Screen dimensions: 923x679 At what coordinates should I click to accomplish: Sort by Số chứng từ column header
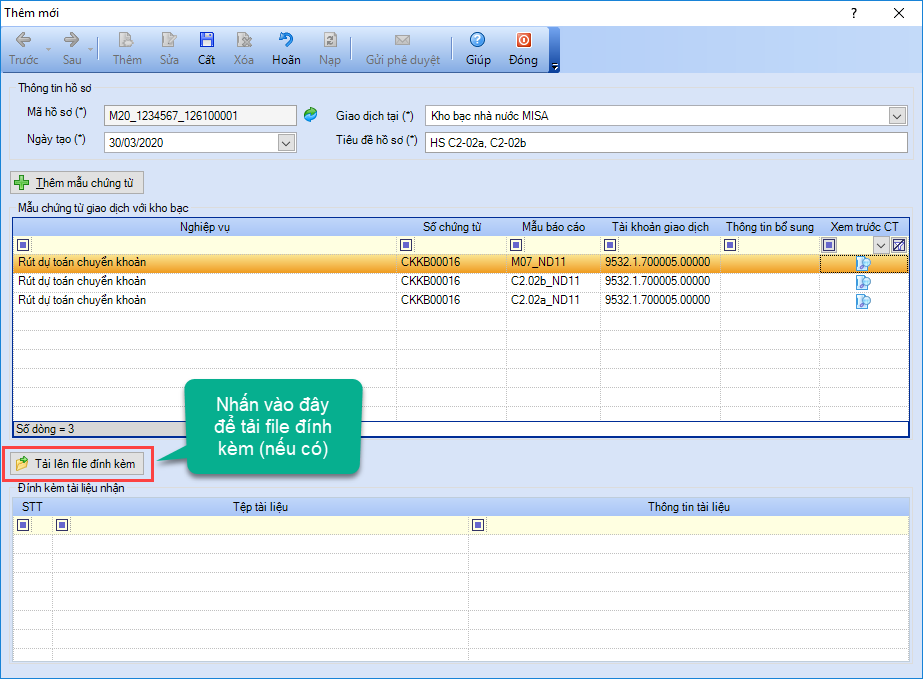tap(451, 227)
